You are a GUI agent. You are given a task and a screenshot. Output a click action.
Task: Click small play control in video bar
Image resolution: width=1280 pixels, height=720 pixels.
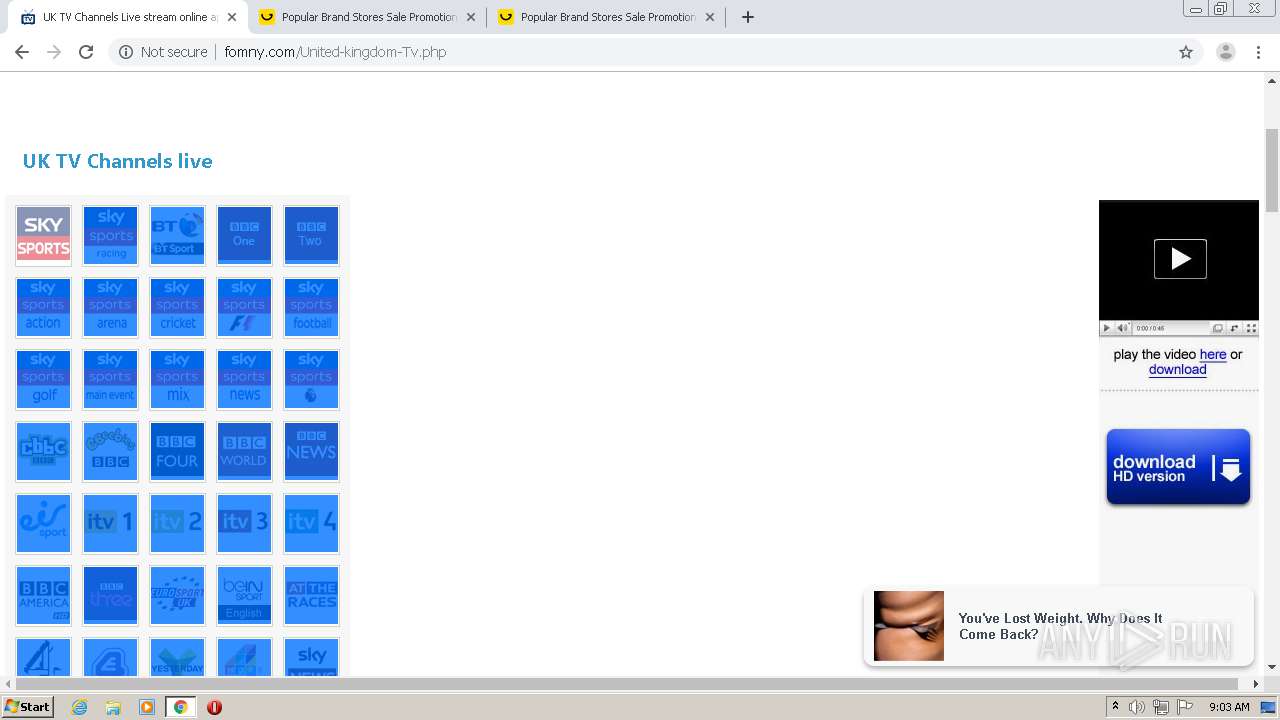coord(1106,328)
